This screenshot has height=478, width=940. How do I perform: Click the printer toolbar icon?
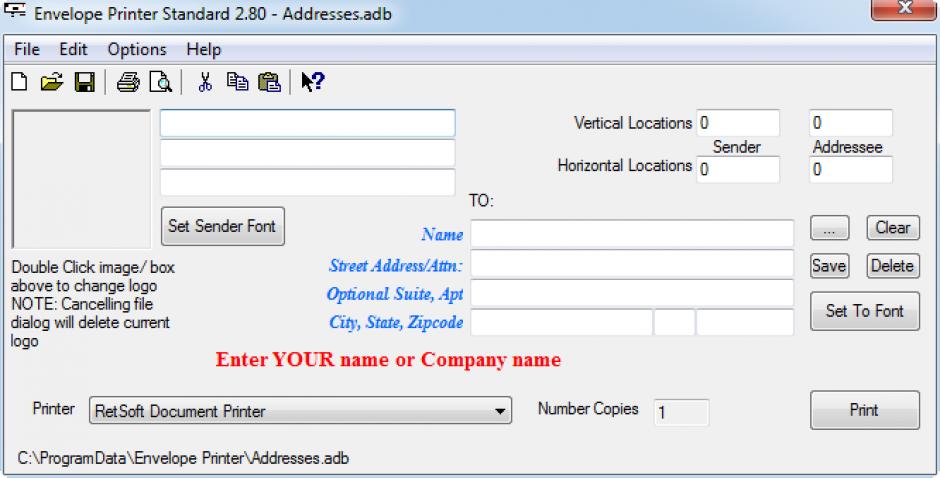coord(128,82)
